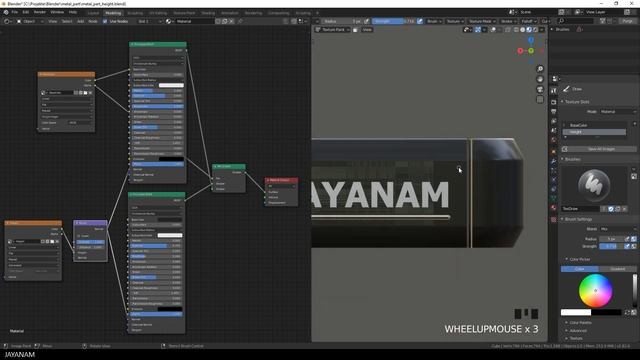The height and width of the screenshot is (360, 640).
Task: Open the Object Constraints properties tab
Action: tap(553, 189)
